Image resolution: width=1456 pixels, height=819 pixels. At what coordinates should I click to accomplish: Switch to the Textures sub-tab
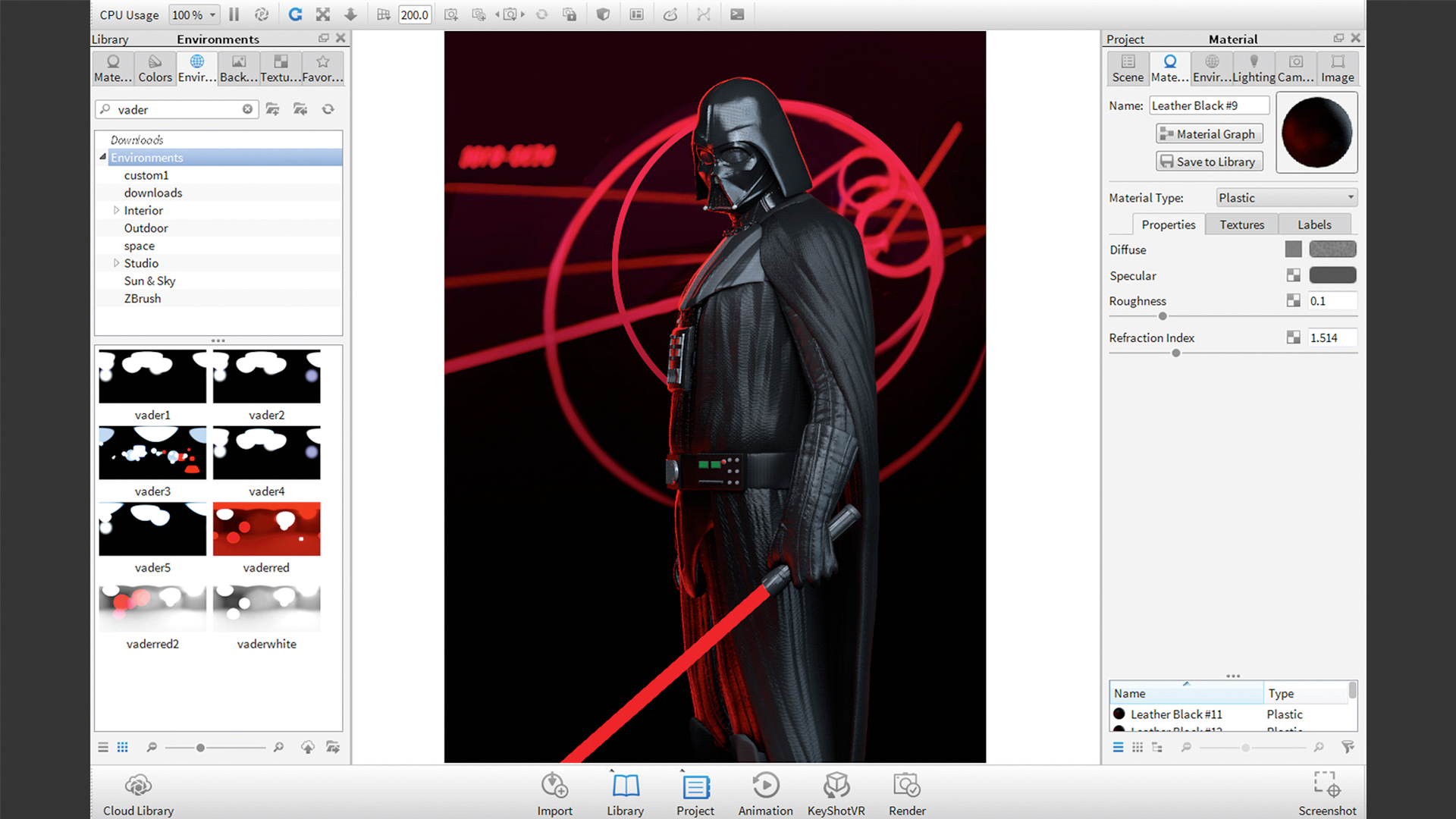pyautogui.click(x=1241, y=224)
